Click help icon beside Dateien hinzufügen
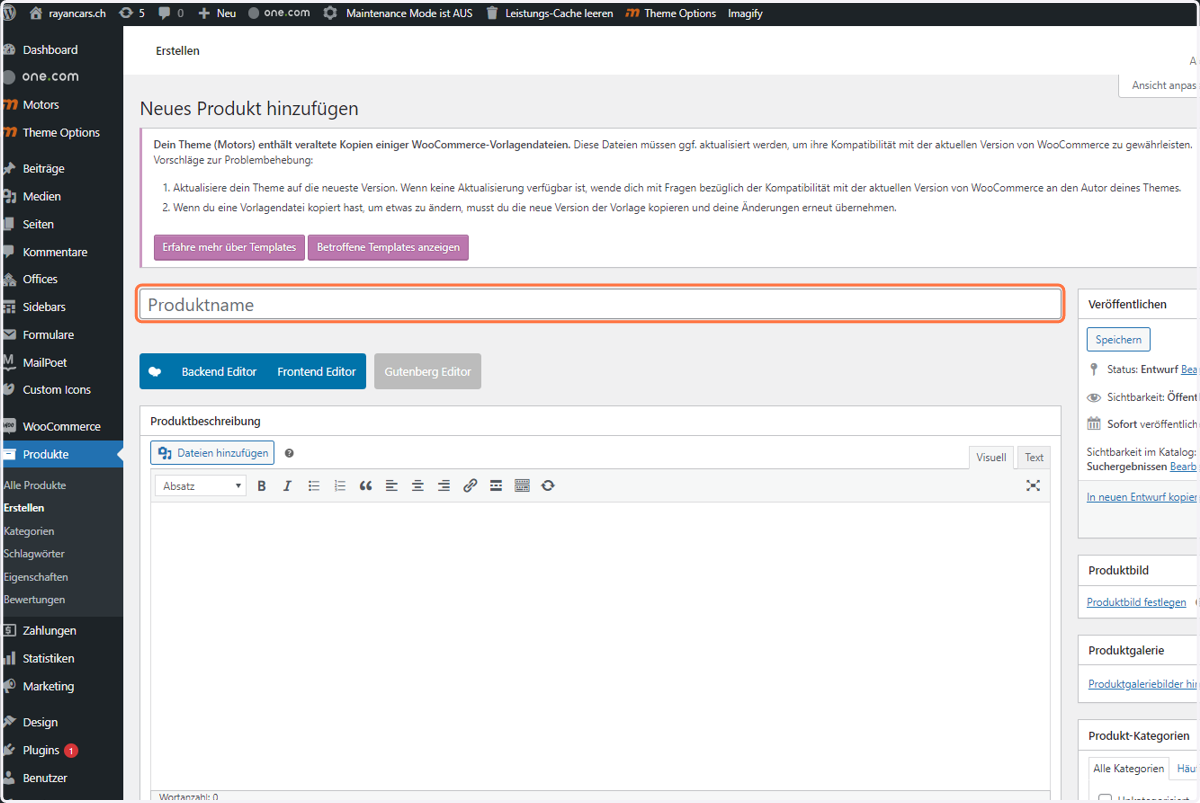Image resolution: width=1200 pixels, height=803 pixels. tap(289, 453)
